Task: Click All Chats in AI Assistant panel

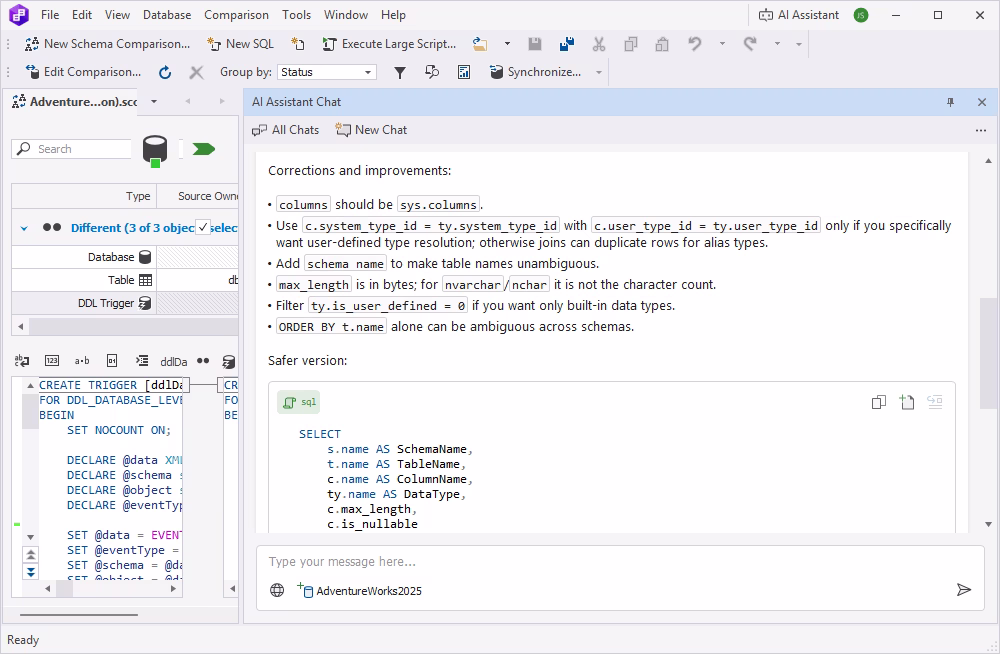Action: pyautogui.click(x=286, y=130)
